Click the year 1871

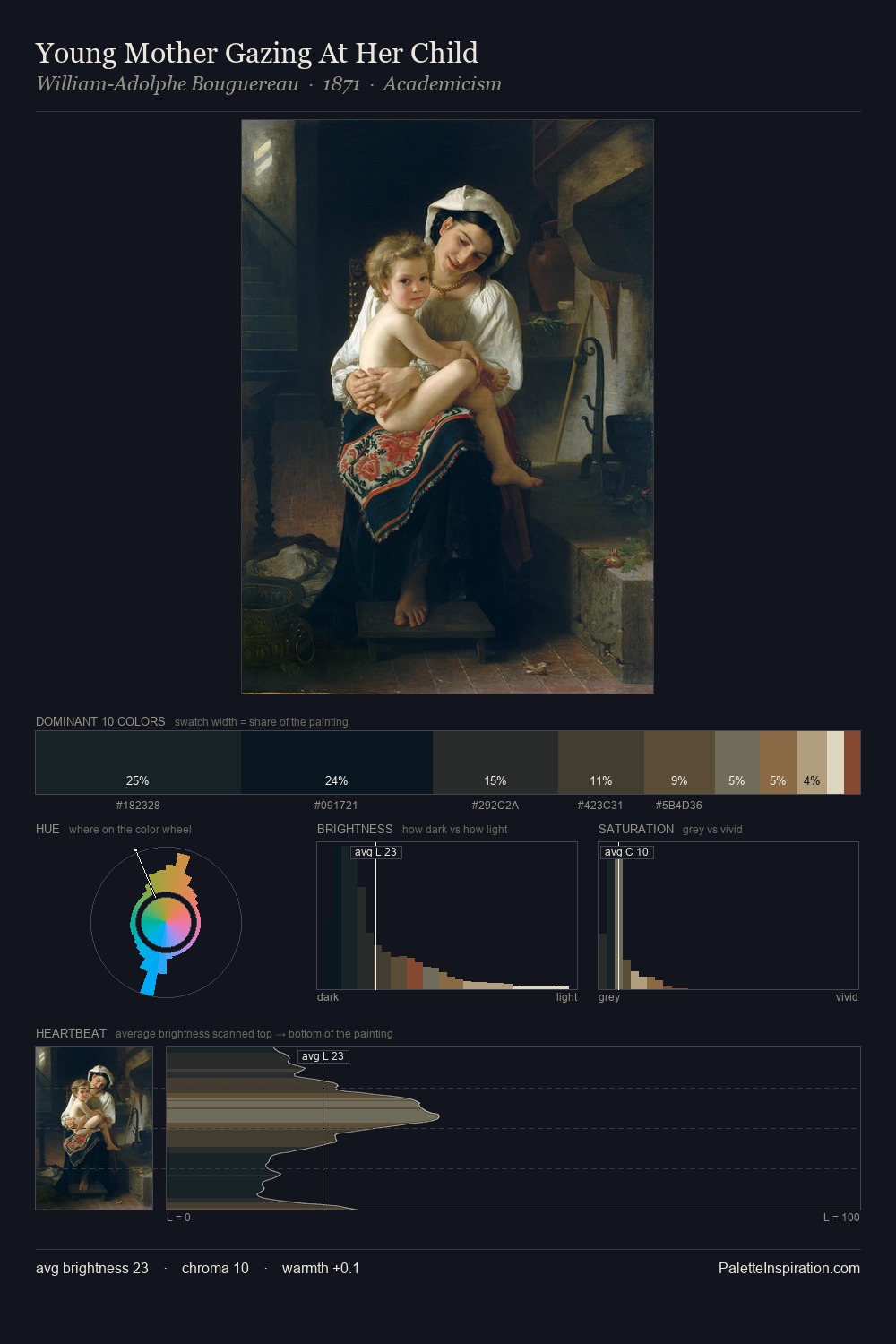click(341, 84)
